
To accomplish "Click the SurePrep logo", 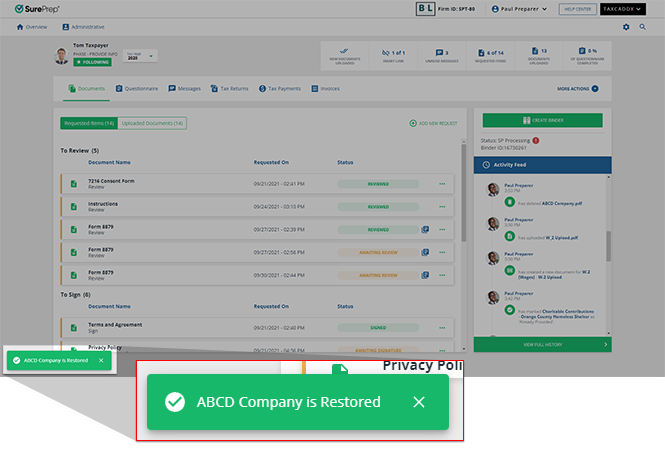I will coord(37,9).
